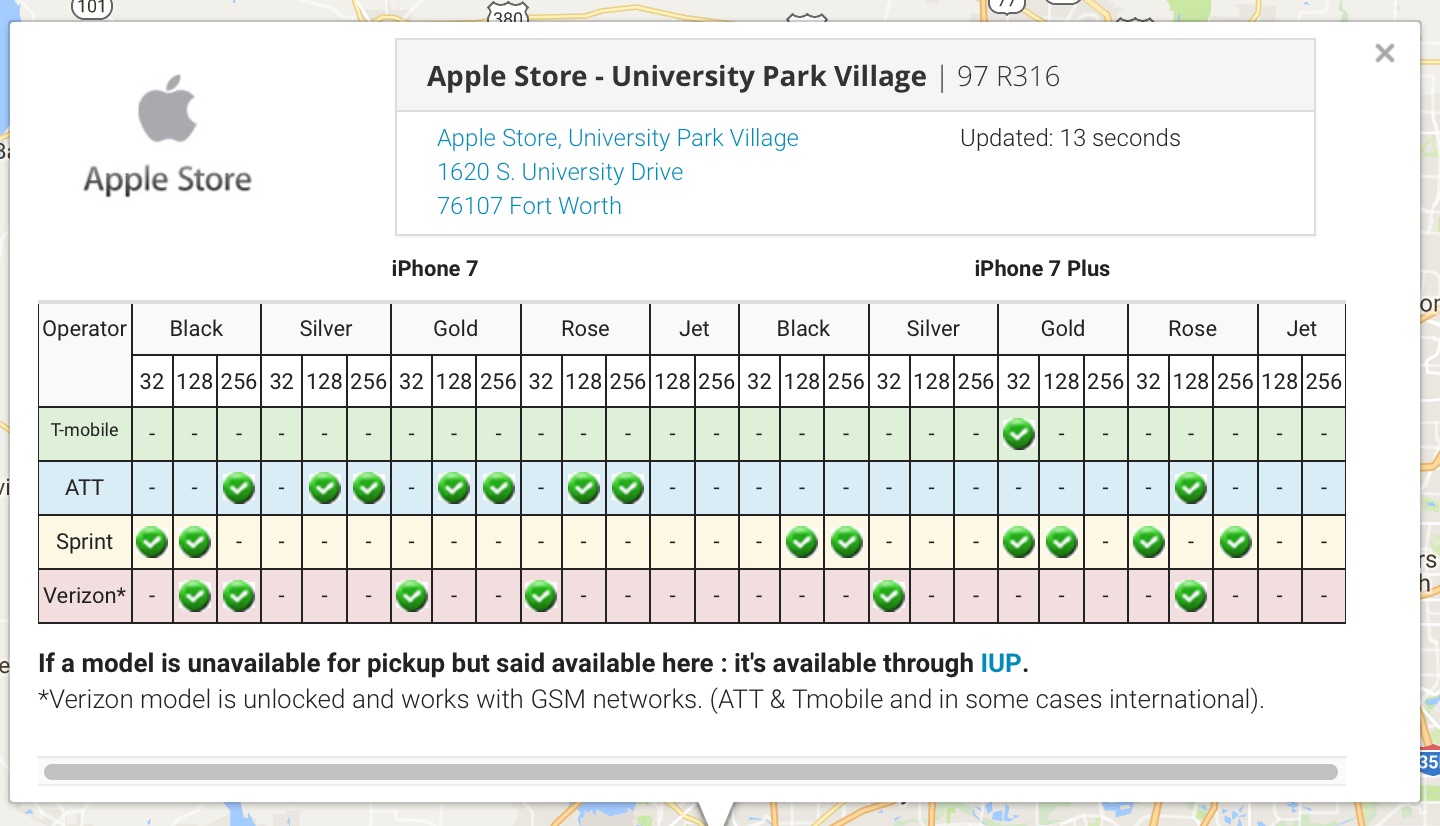The width and height of the screenshot is (1440, 826).
Task: Click Verizon checkmark for iPhone 7 Plus Silver 32
Action: click(889, 597)
